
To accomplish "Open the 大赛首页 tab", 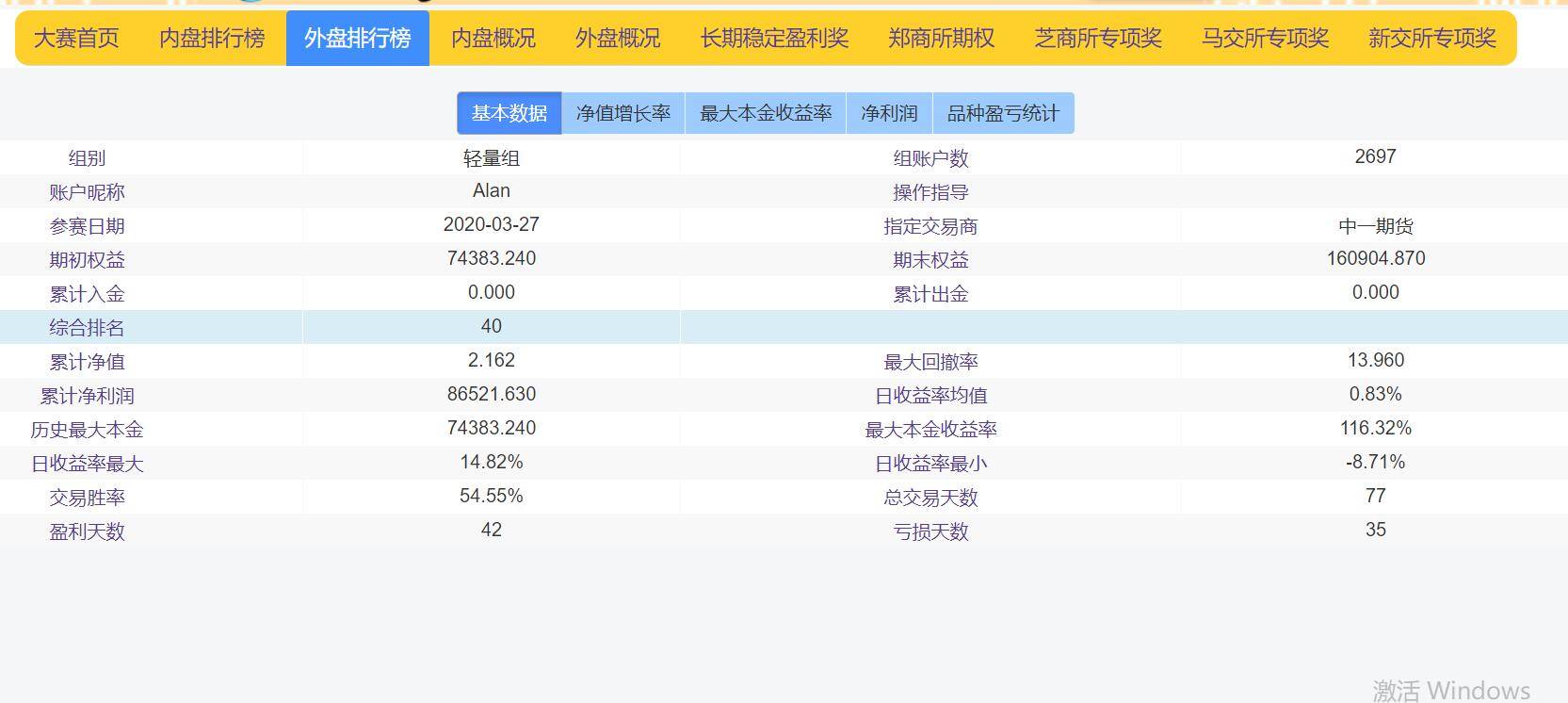I will tap(76, 39).
